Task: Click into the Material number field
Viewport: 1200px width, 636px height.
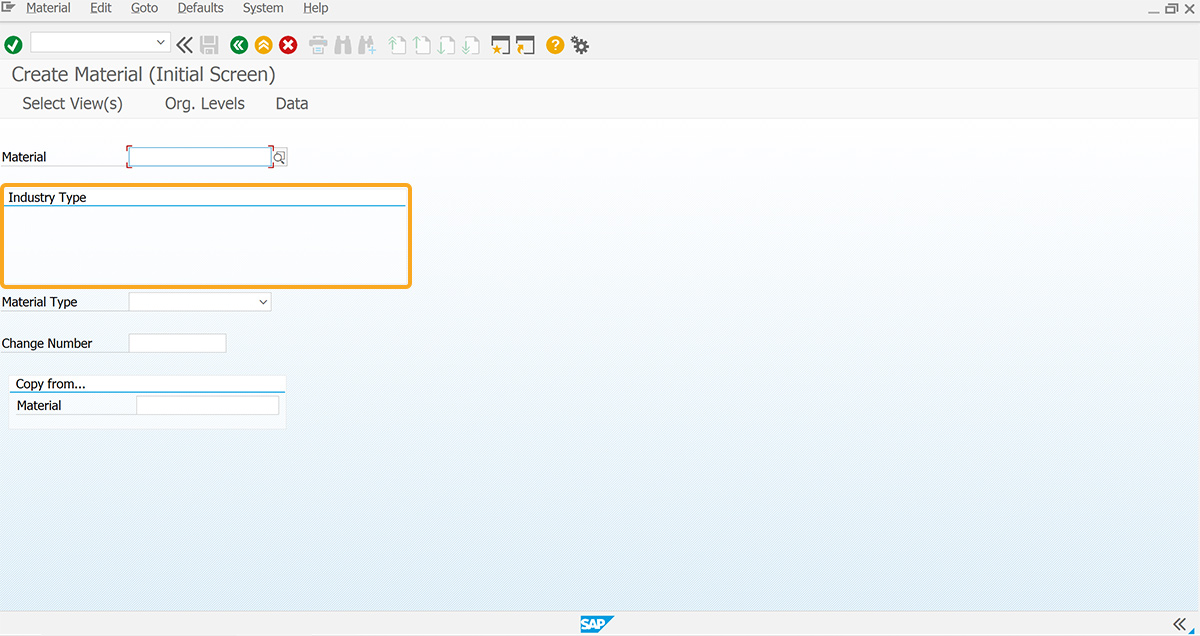Action: 200,157
